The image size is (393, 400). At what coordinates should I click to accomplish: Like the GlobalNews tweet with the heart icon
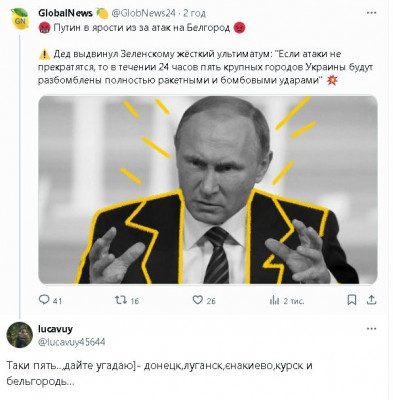(x=198, y=300)
